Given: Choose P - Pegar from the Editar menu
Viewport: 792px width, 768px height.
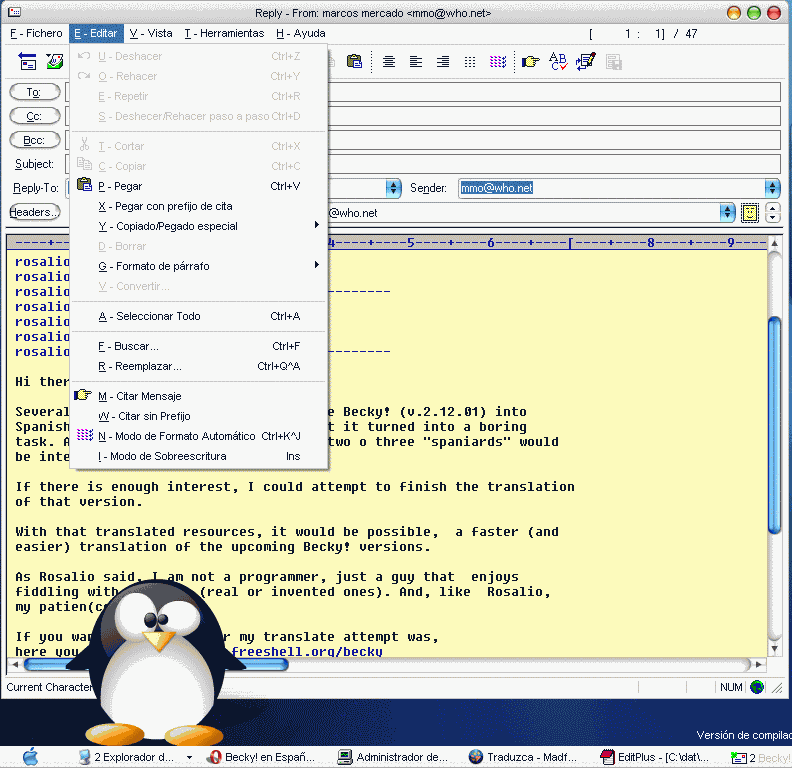Looking at the screenshot, I should tap(199, 186).
